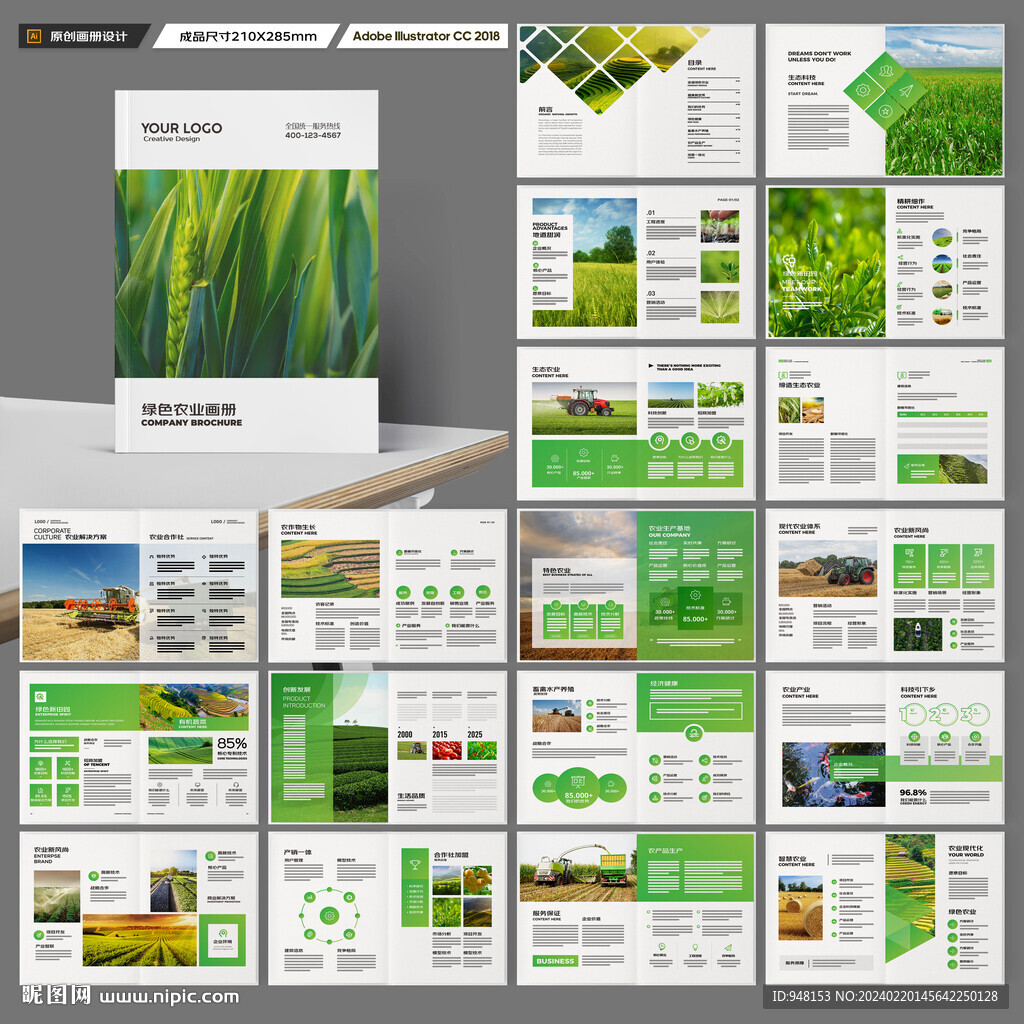Click the 成品尺寸210X285mm size label
Screen dimensions: 1024x1024
(248, 36)
